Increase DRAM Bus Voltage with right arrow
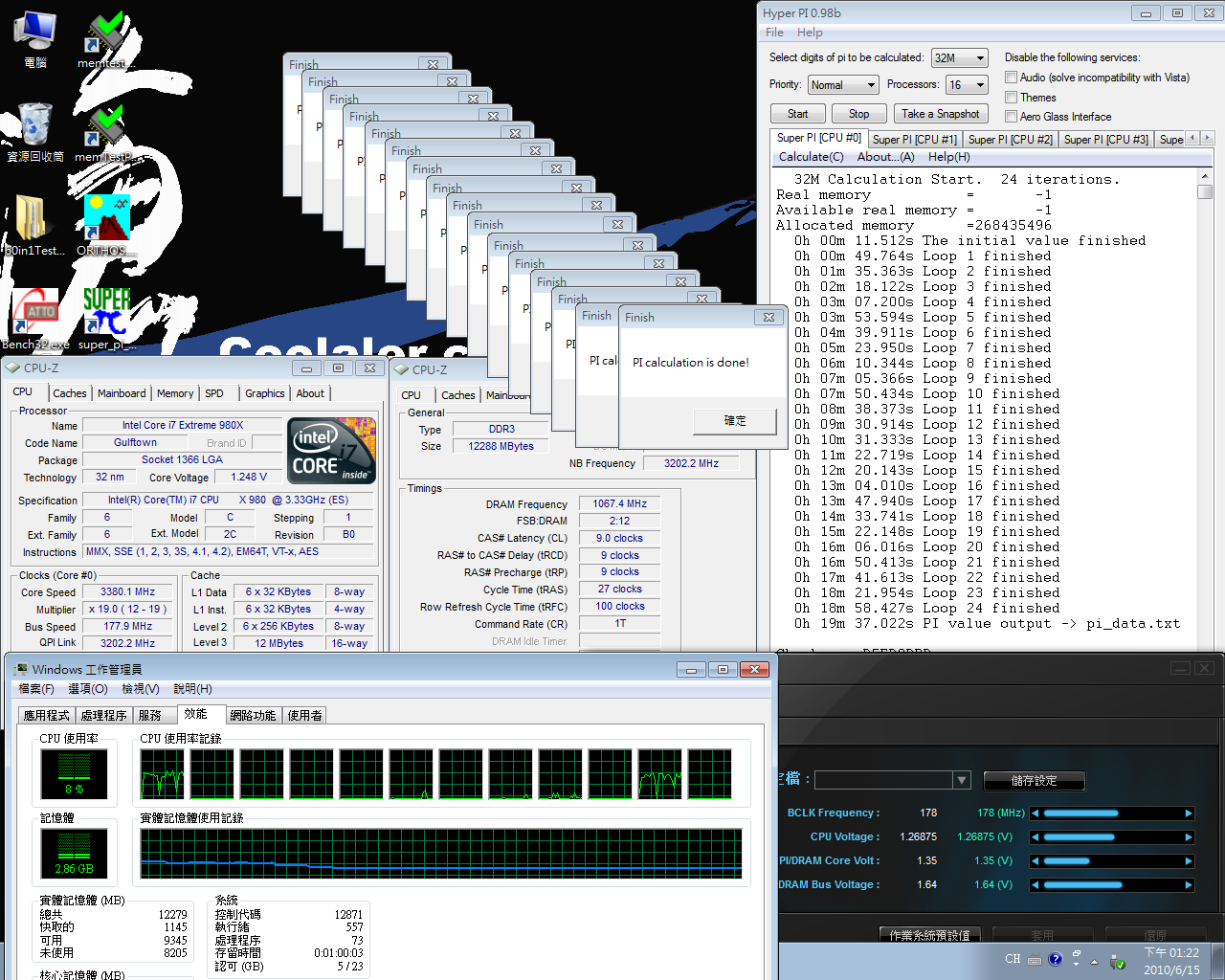The image size is (1225, 980). [1189, 885]
